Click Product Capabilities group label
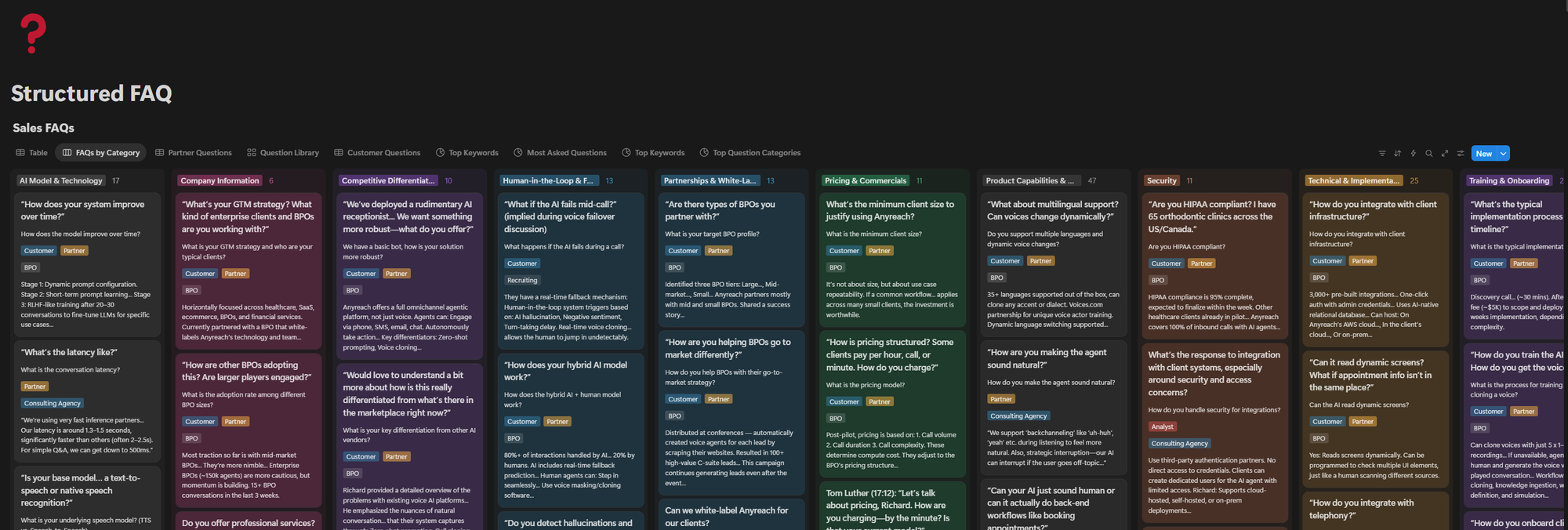 (x=1030, y=181)
